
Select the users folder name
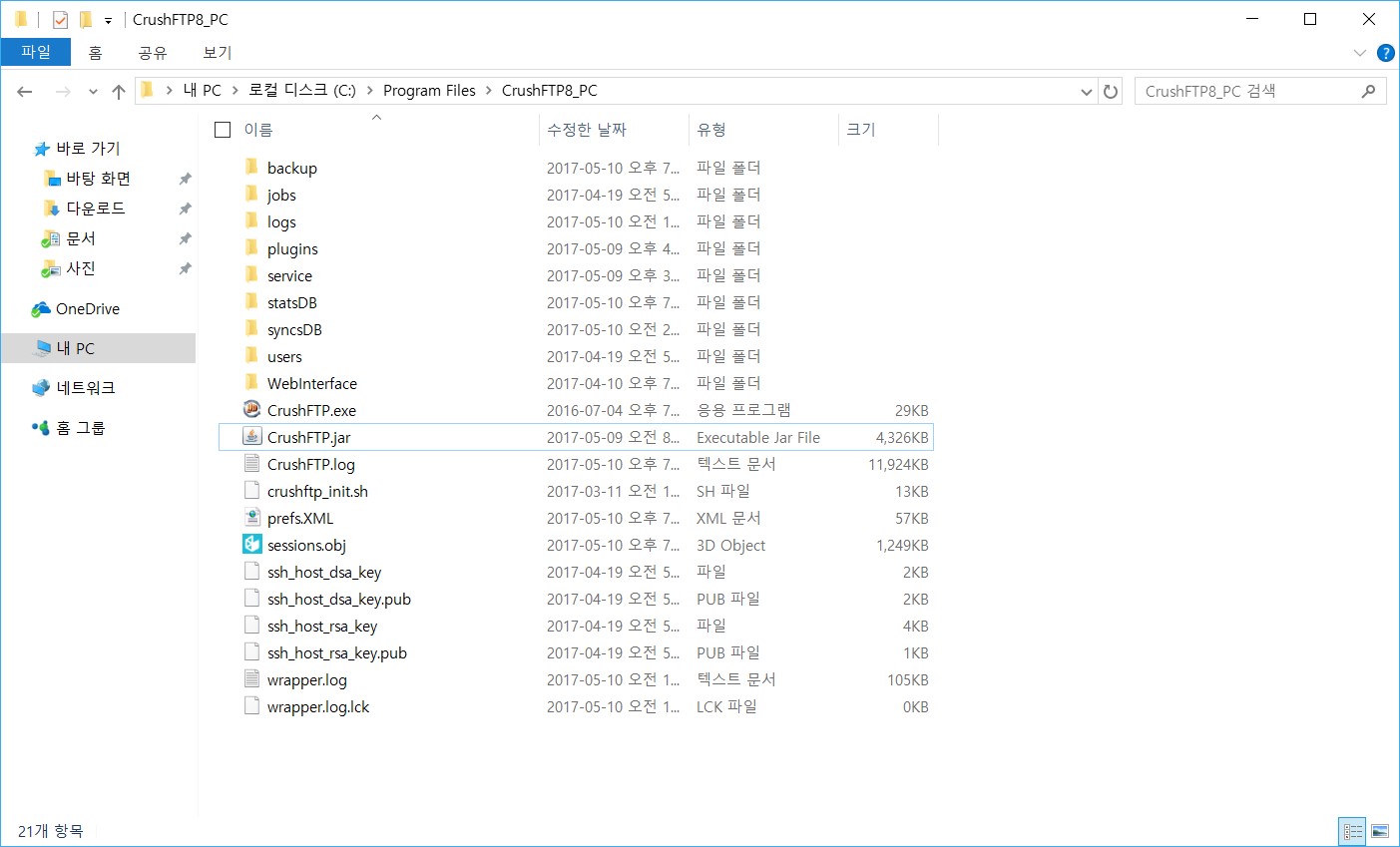coord(284,357)
